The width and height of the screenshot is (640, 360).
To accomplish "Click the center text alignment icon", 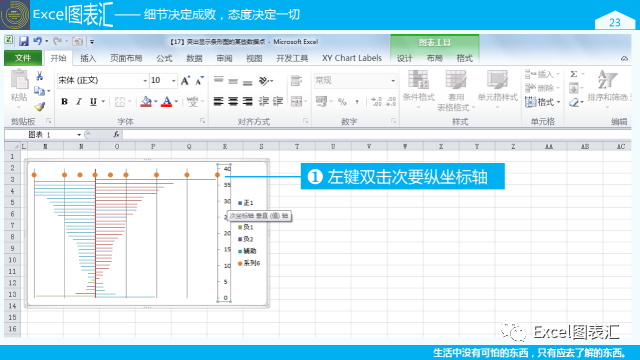I will tap(233, 101).
